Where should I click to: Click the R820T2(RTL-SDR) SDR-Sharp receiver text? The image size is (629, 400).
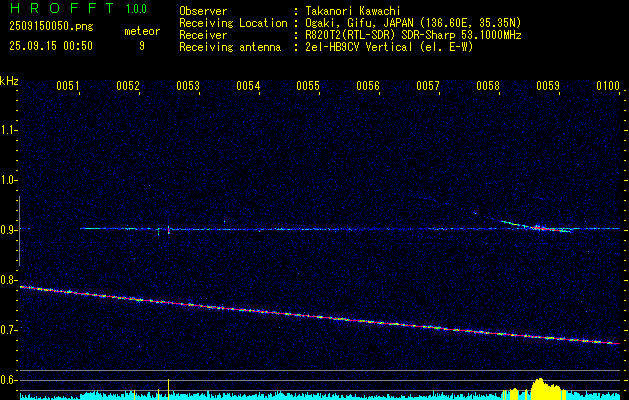[413, 35]
